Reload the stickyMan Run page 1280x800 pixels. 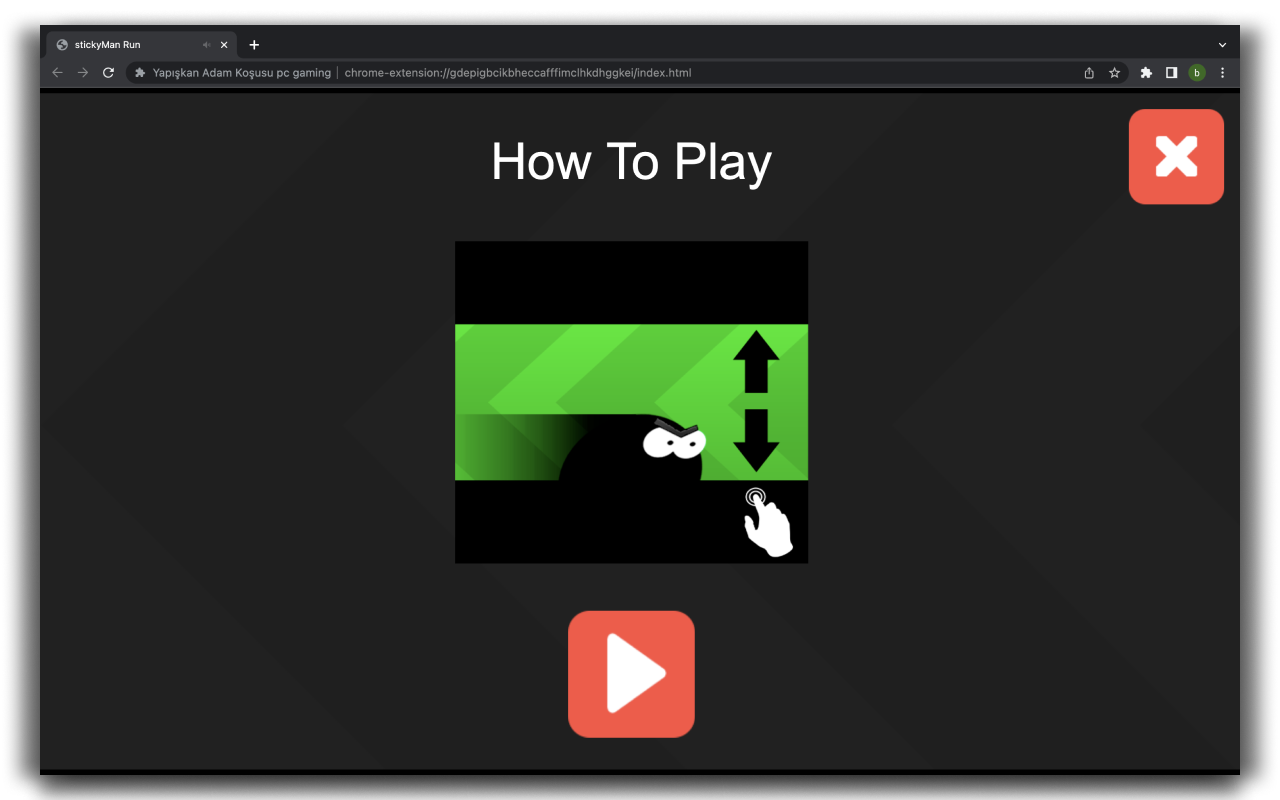coord(108,72)
